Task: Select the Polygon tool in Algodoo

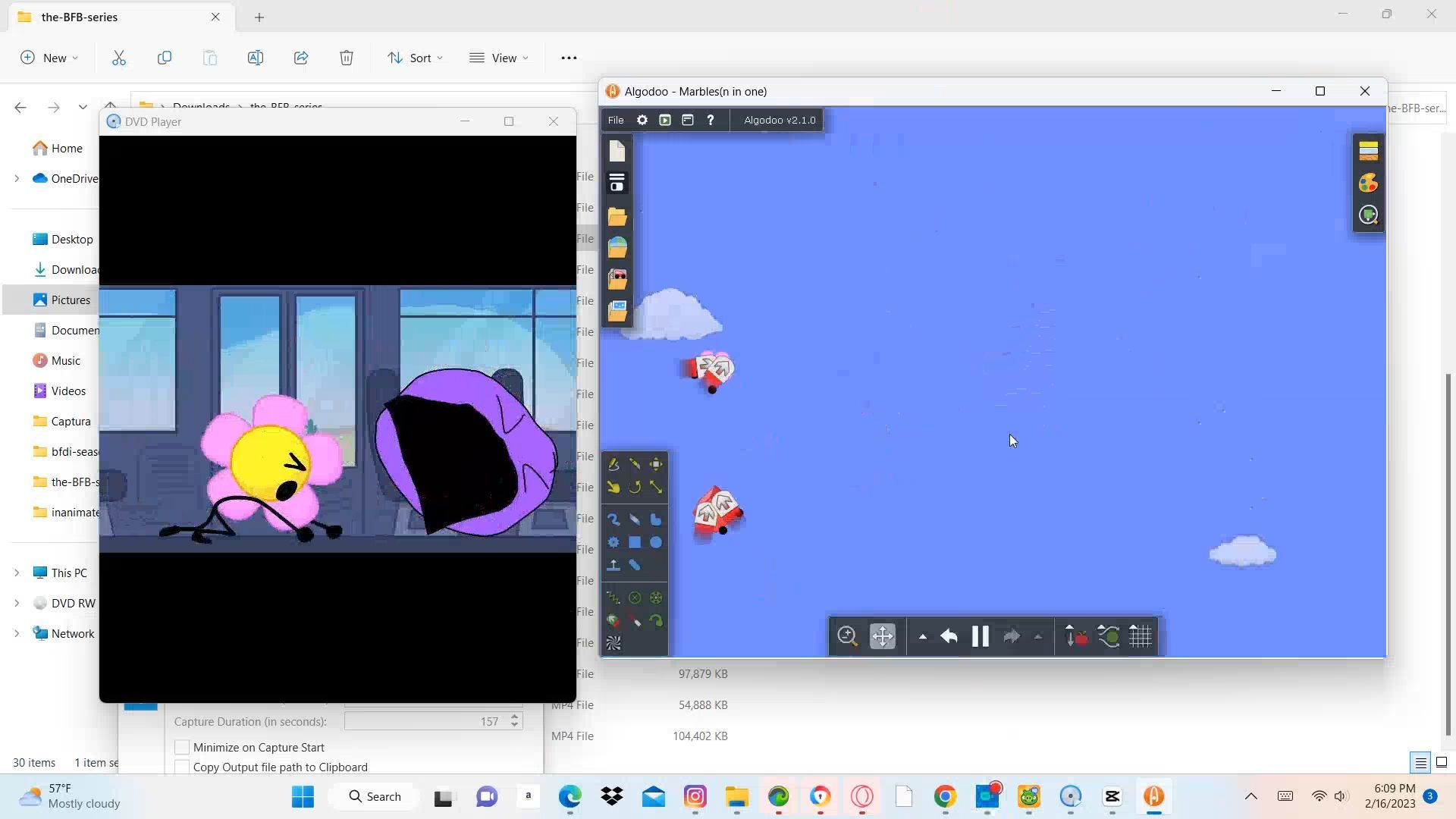Action: click(x=656, y=519)
